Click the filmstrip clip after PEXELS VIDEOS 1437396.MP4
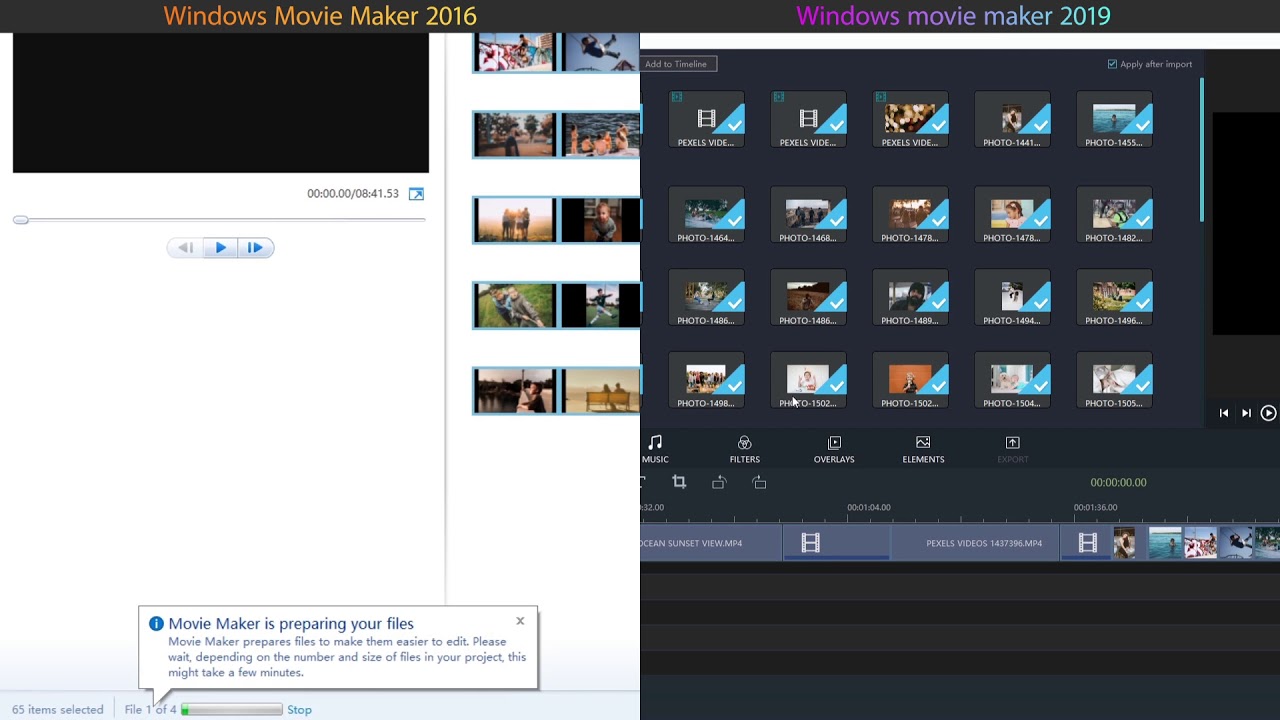 (1087, 543)
